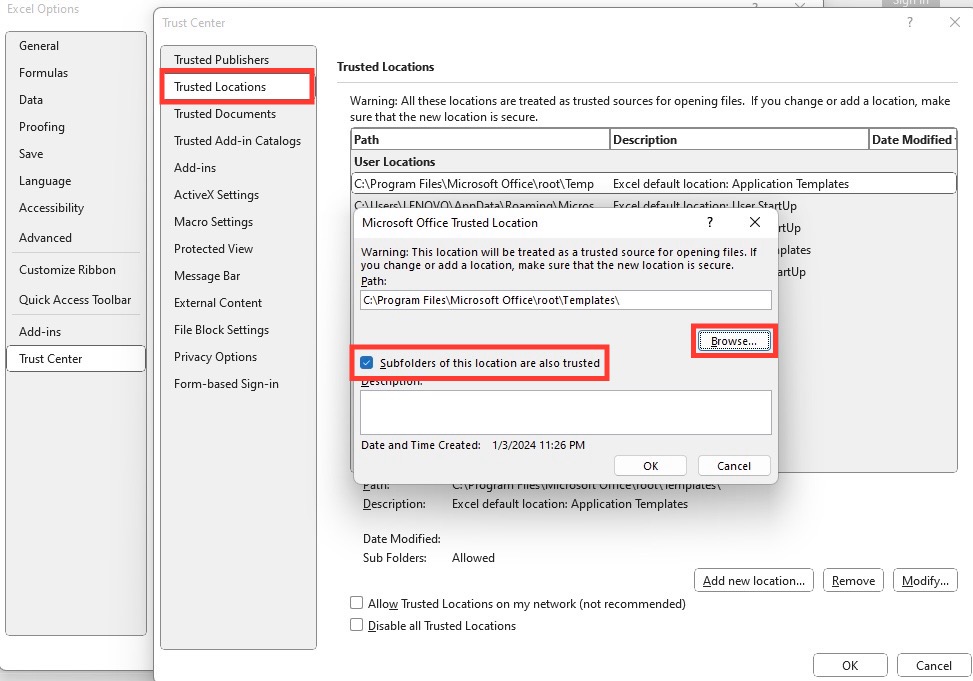Select Data in Excel Options
Screen dimensions: 973x681
(30, 100)
